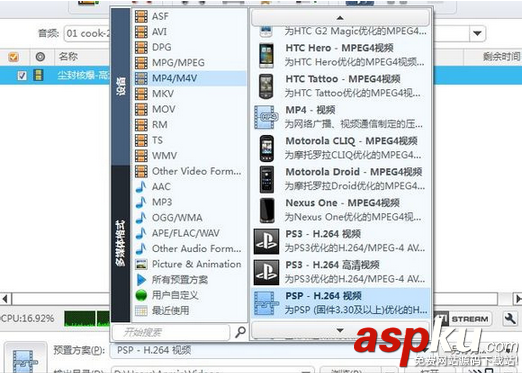Image resolution: width=524 pixels, height=373 pixels.
Task: Uncheck the file row checkbox
Action: point(22,76)
